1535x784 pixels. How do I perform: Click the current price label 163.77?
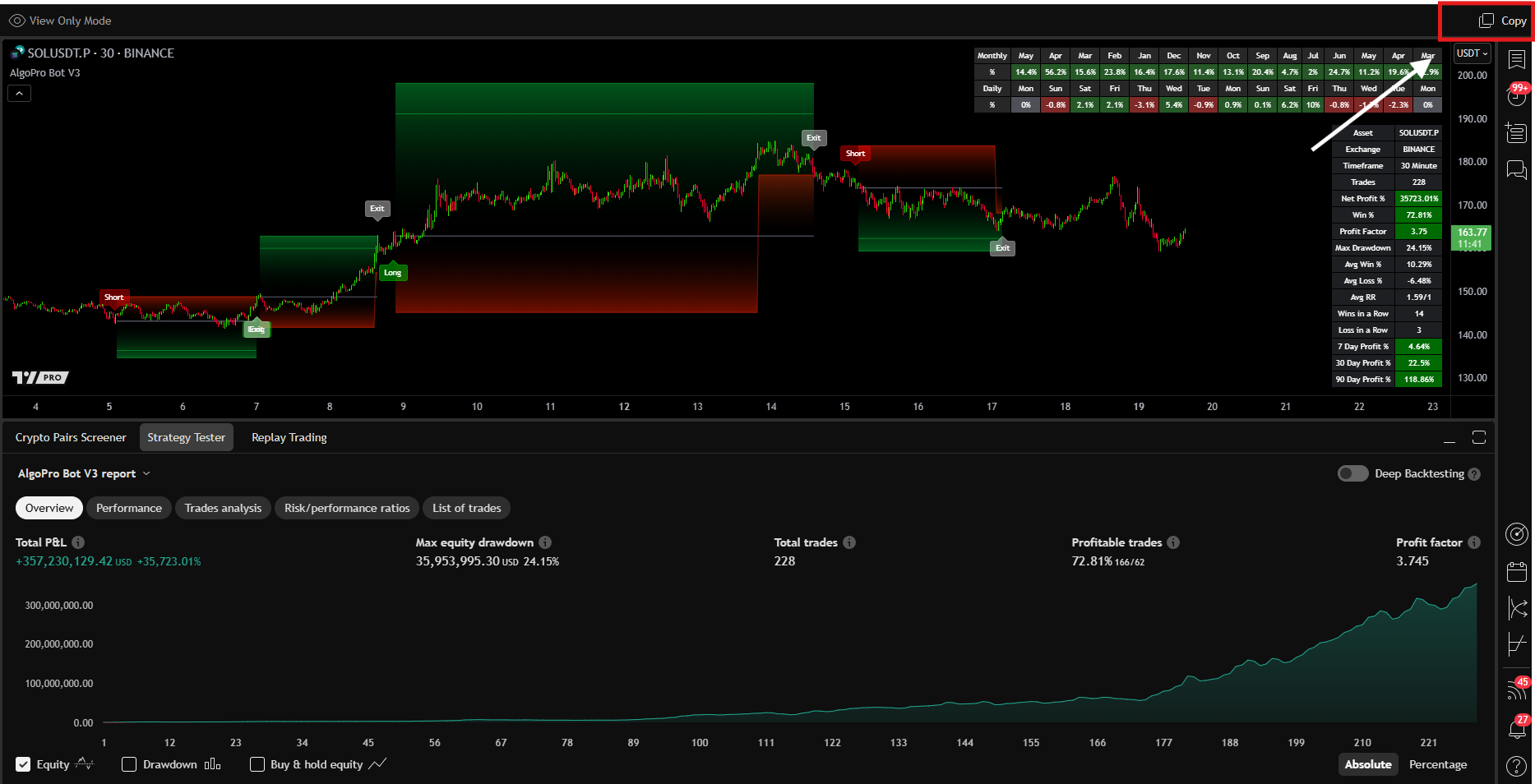[1471, 238]
